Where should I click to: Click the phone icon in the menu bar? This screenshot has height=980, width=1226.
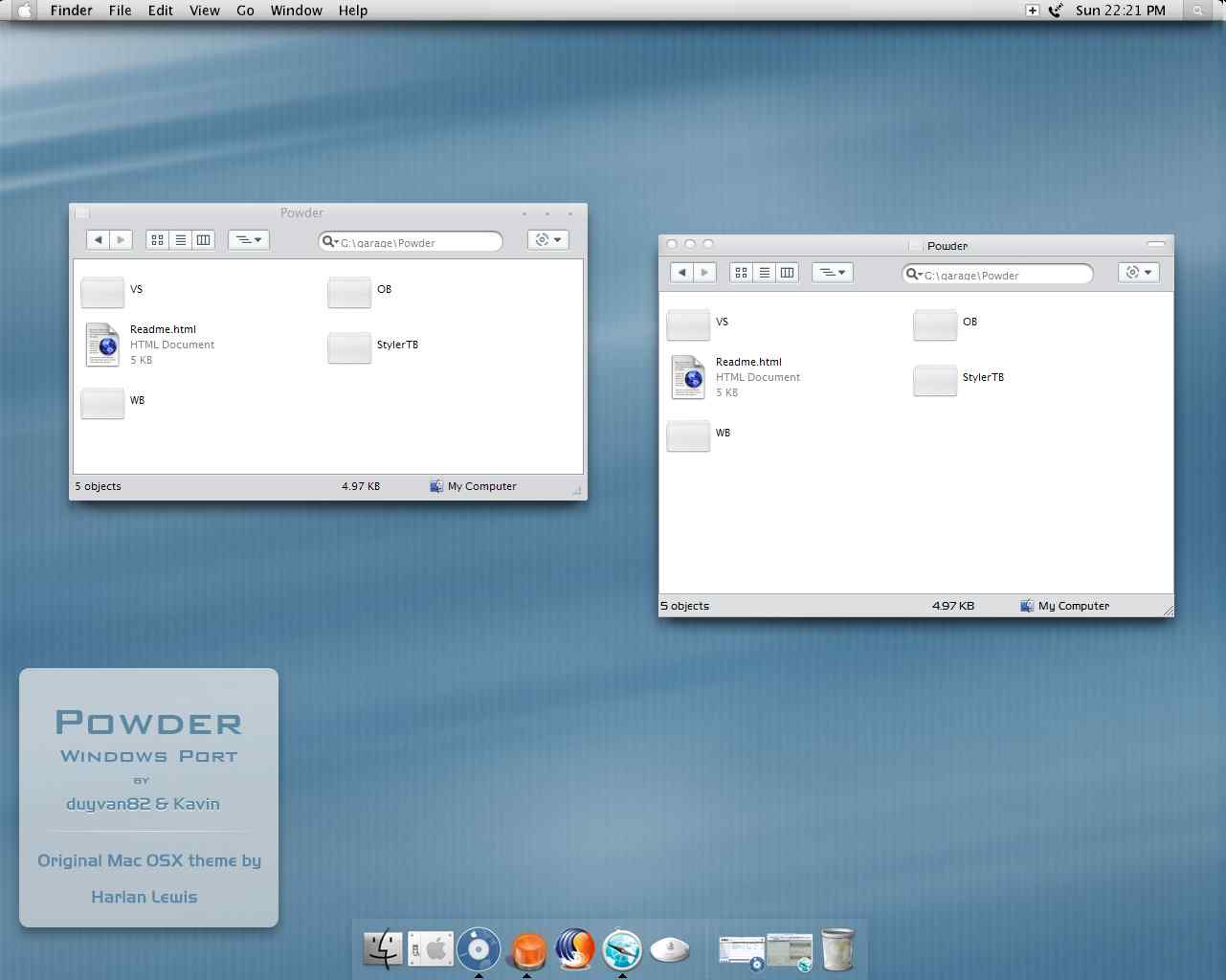(1056, 11)
